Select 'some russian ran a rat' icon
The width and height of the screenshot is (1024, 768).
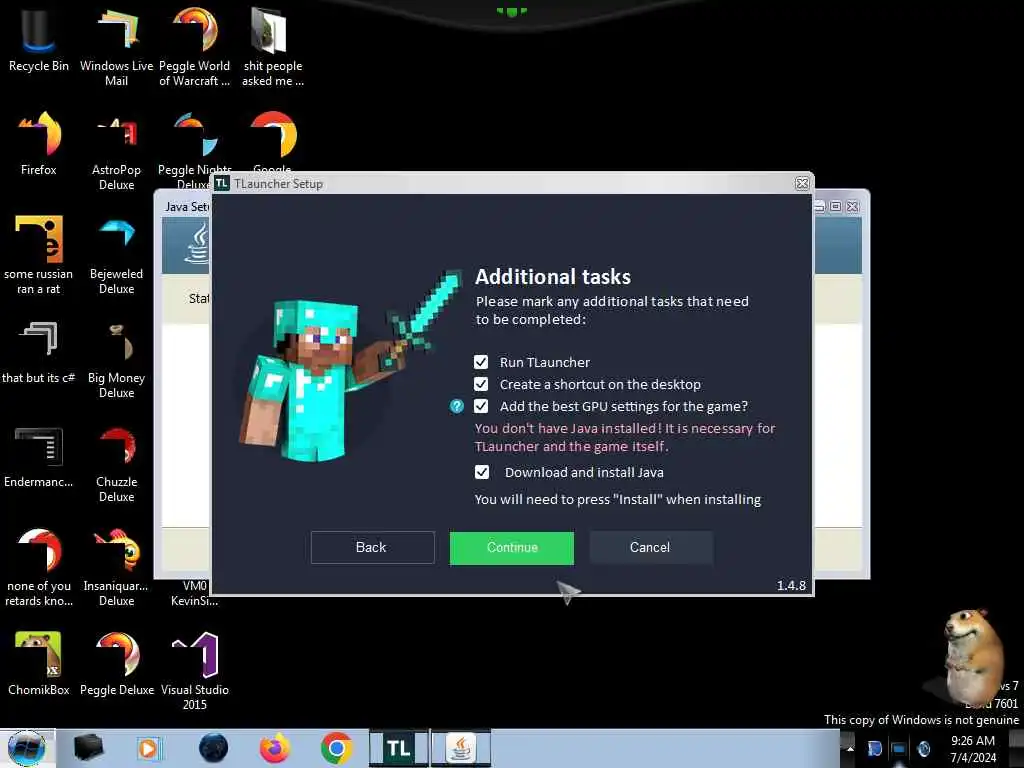[x=39, y=255]
